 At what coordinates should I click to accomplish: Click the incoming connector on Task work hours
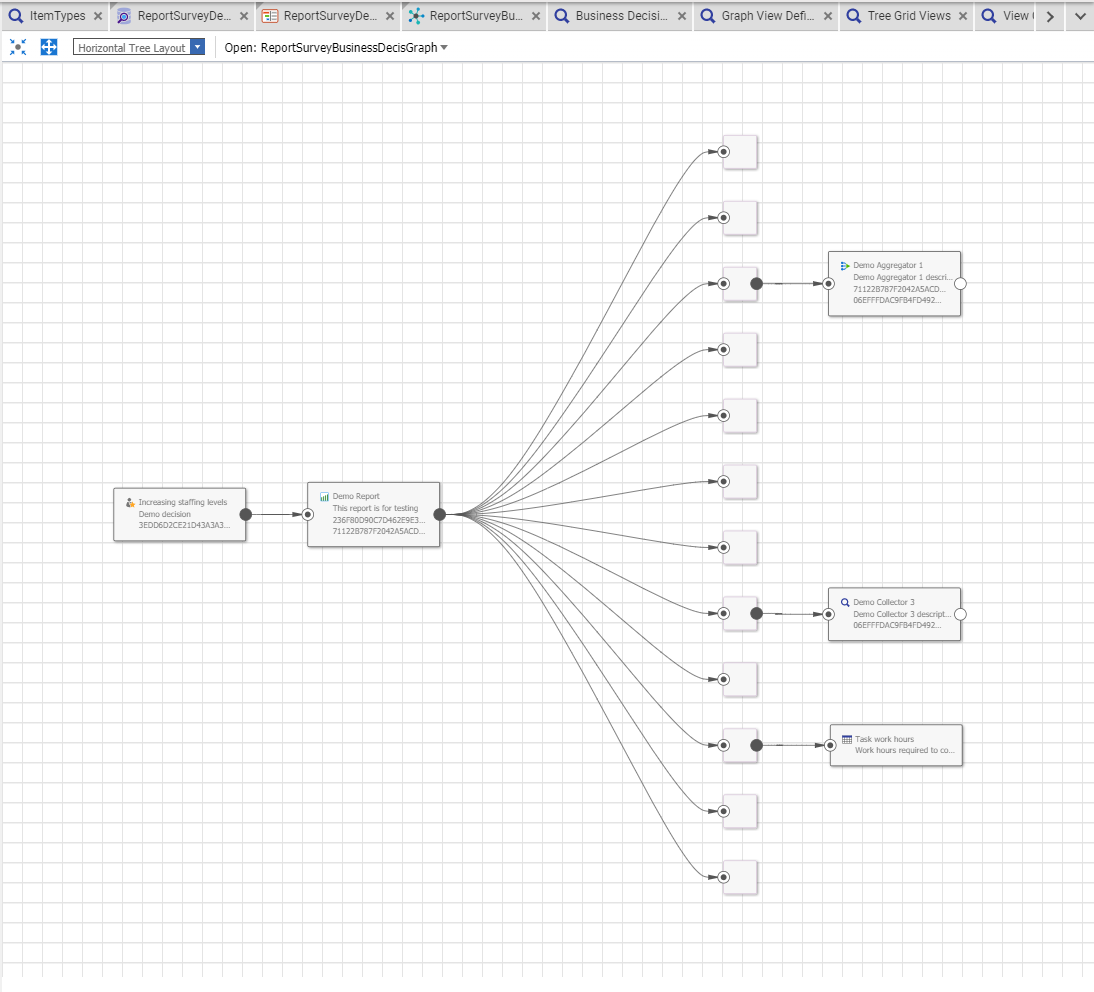click(x=830, y=745)
